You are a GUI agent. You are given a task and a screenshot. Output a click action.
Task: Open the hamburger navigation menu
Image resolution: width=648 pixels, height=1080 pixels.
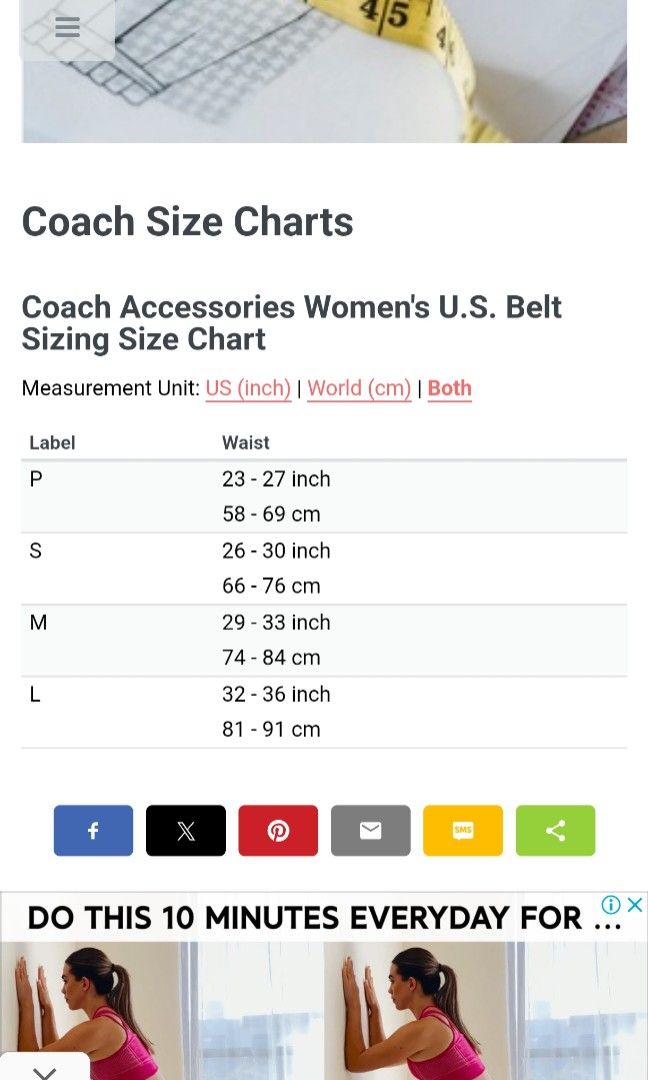pyautogui.click(x=67, y=27)
